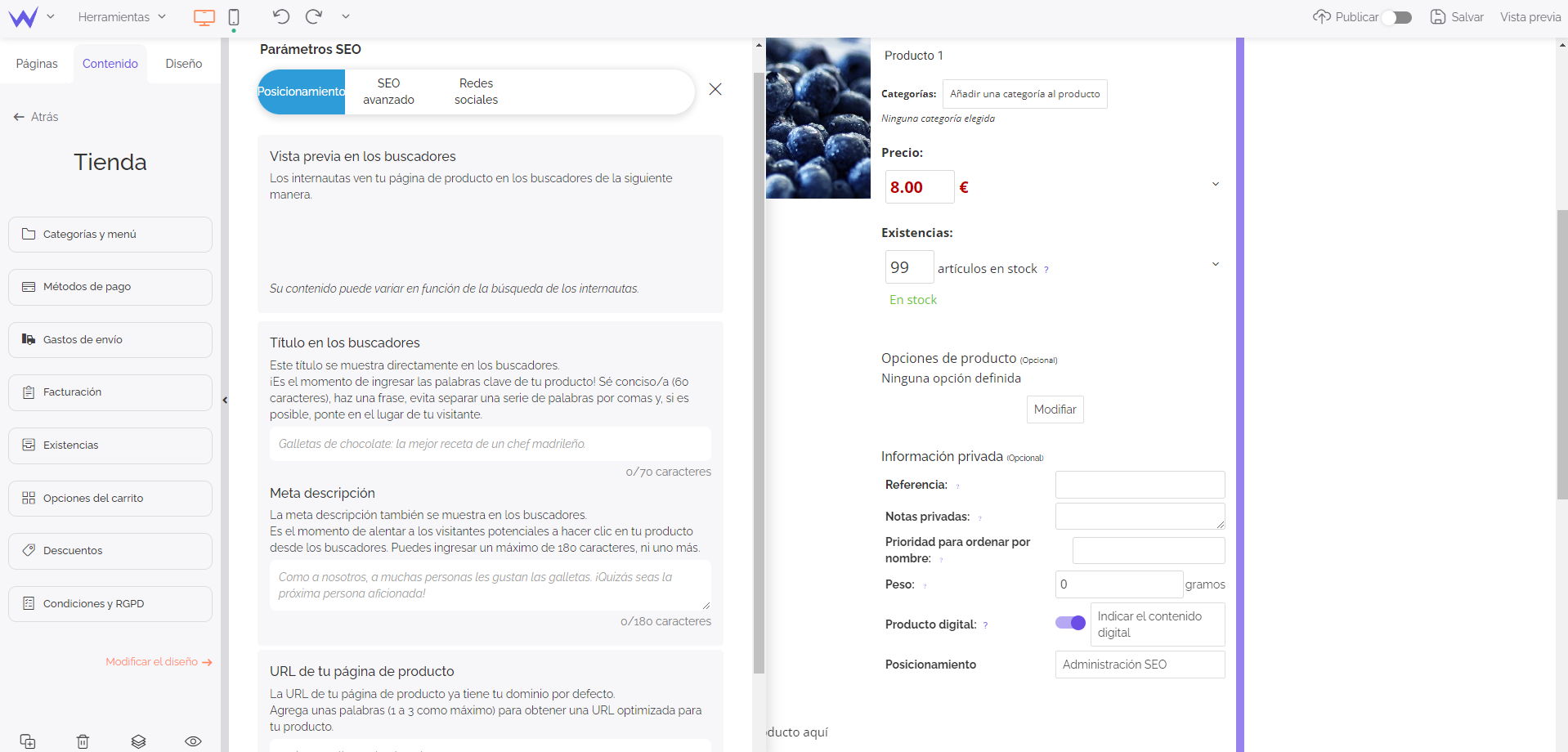Click help icon next to Notas privadas
Image resolution: width=1568 pixels, height=752 pixels.
pos(980,518)
